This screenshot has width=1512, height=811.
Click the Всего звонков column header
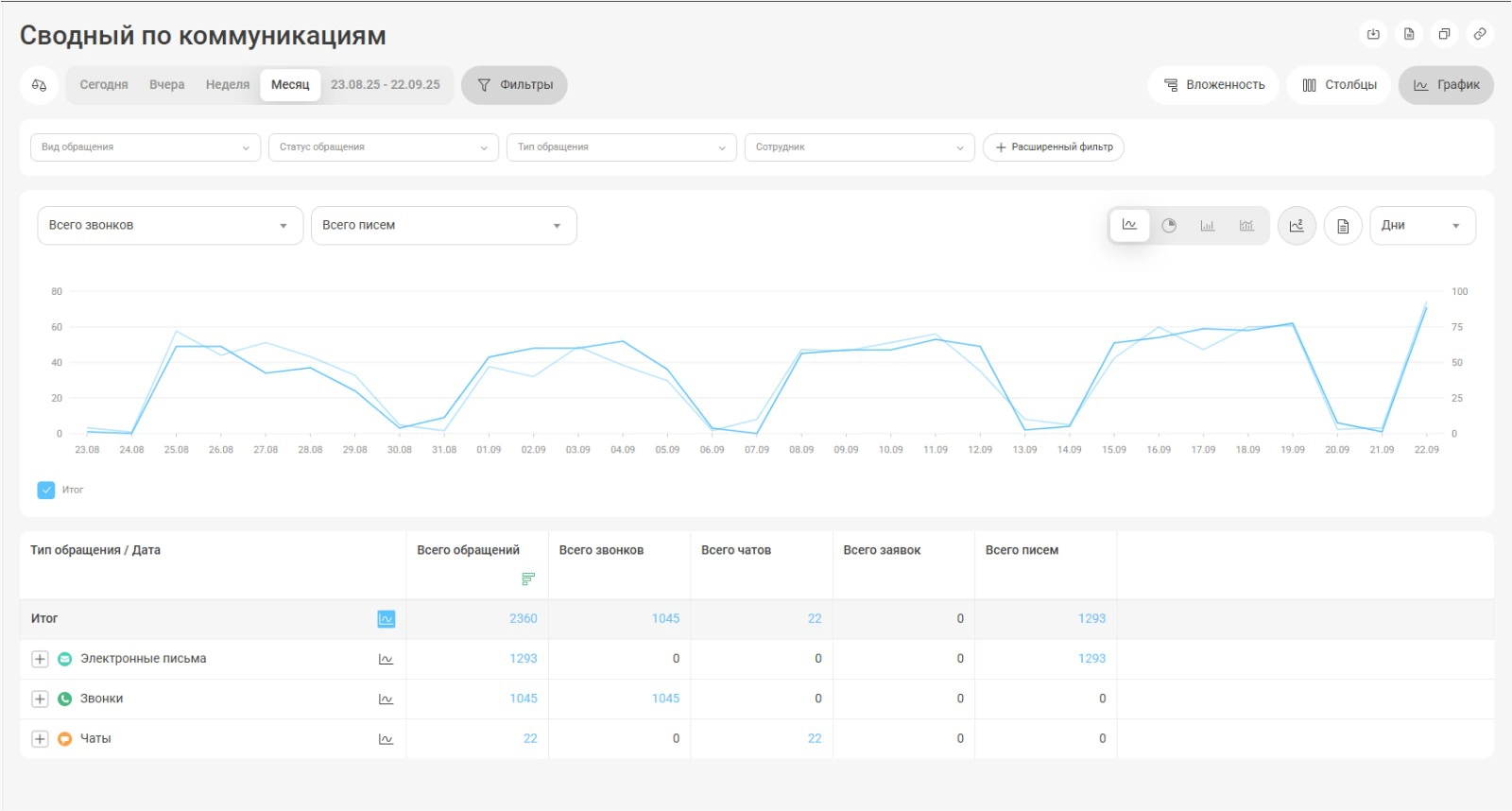pos(601,550)
